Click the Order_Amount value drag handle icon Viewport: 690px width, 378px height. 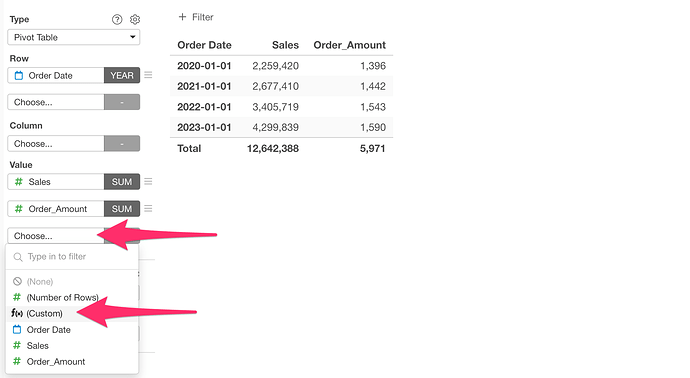click(148, 209)
